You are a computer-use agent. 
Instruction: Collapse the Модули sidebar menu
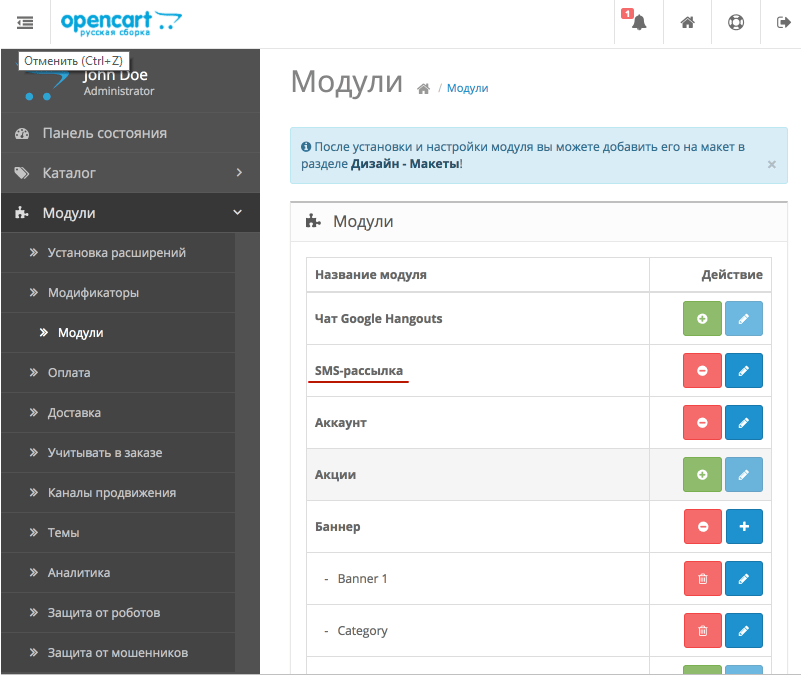(x=130, y=213)
